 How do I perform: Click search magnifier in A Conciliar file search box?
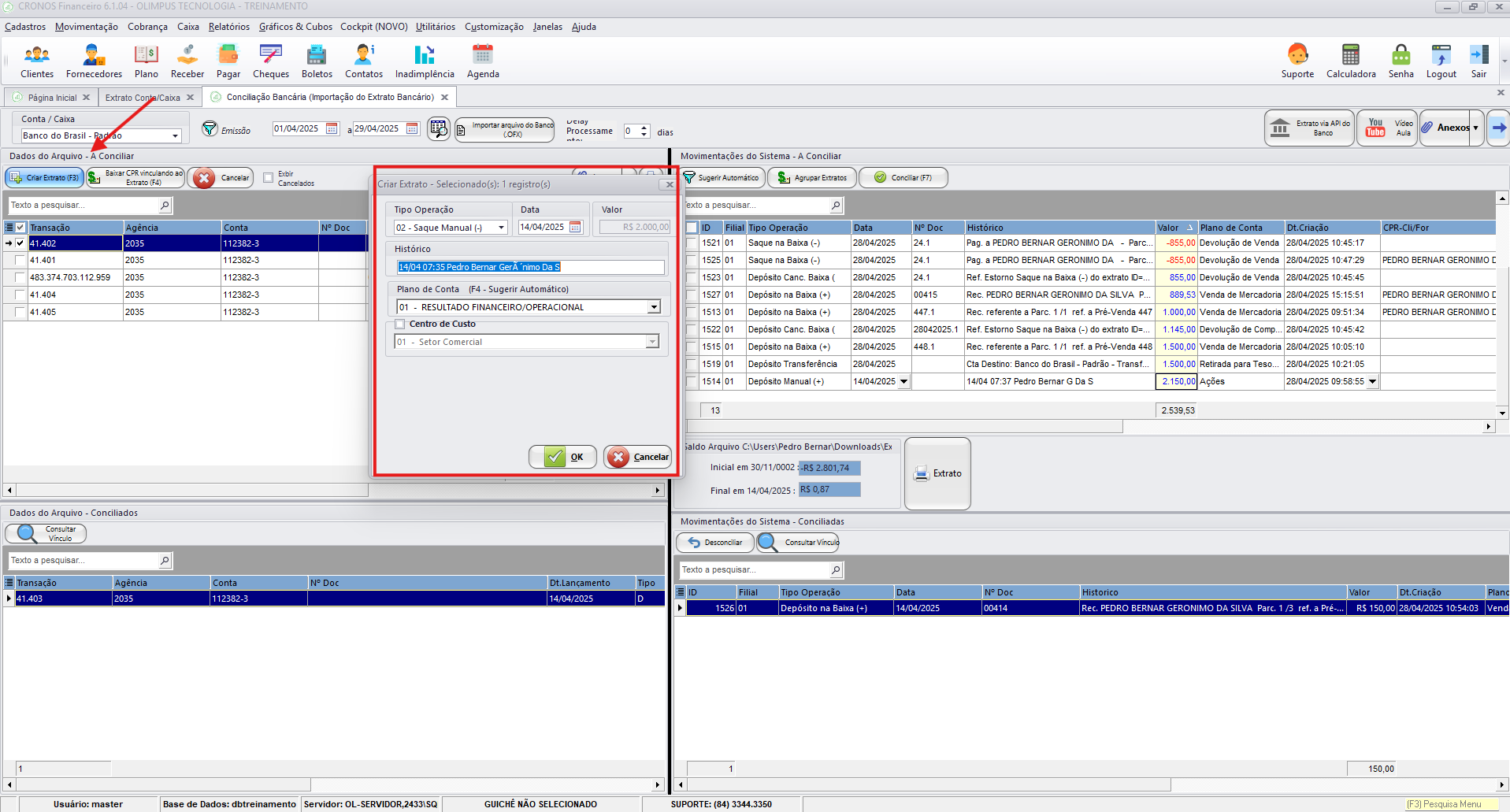[x=165, y=206]
